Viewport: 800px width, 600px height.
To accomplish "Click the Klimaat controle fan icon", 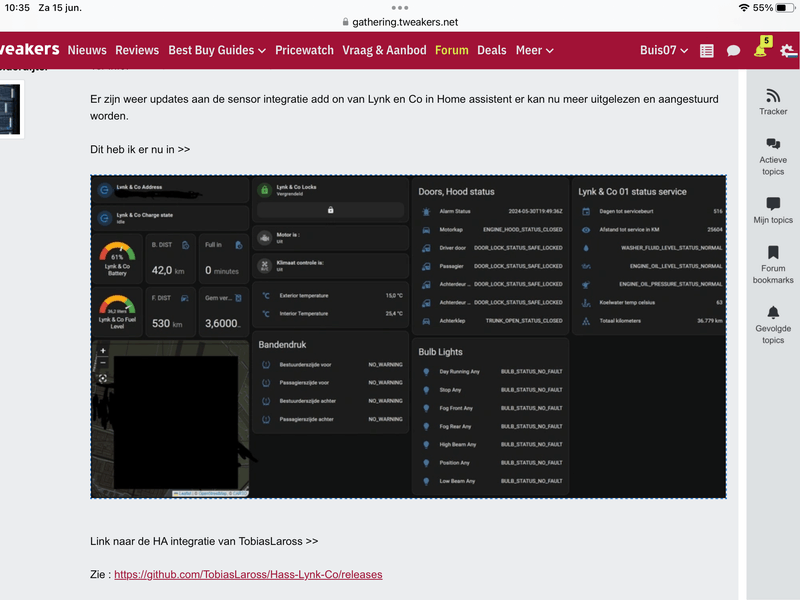I will [264, 265].
